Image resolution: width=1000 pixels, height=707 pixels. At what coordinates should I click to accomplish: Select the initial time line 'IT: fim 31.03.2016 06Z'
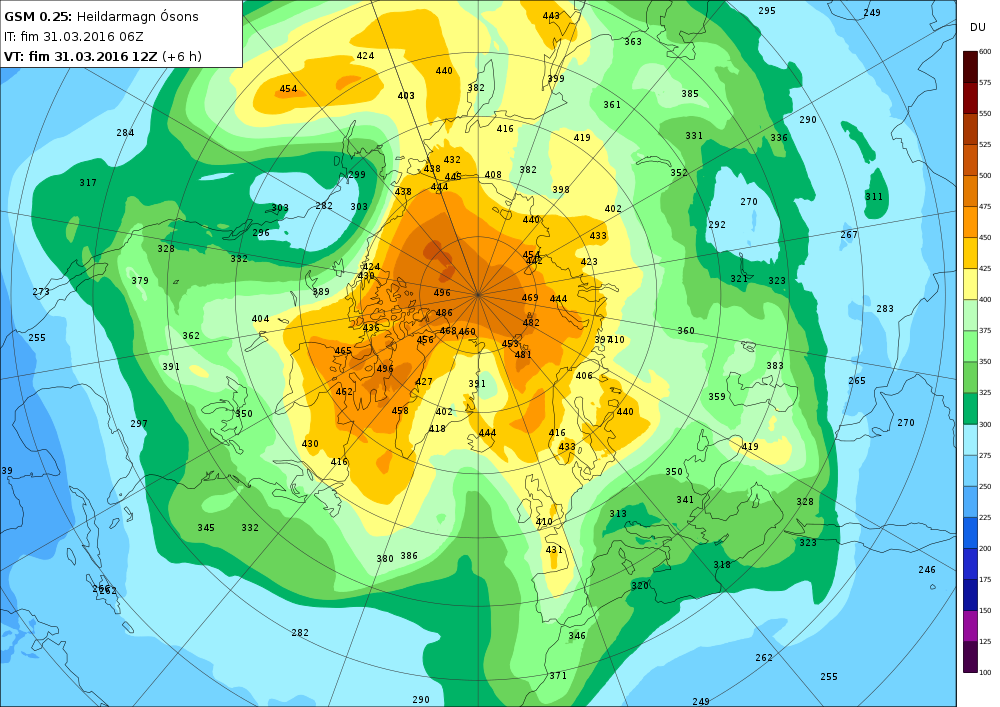coord(74,37)
